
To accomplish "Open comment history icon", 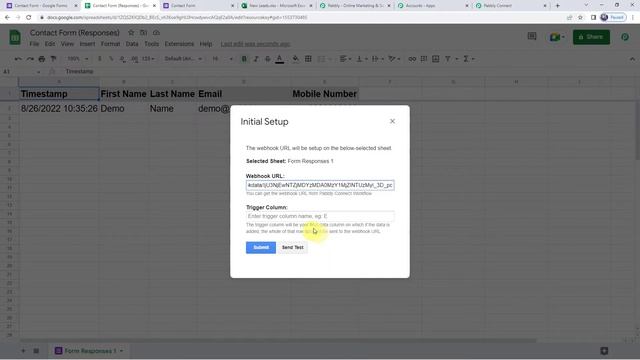I will coord(532,37).
